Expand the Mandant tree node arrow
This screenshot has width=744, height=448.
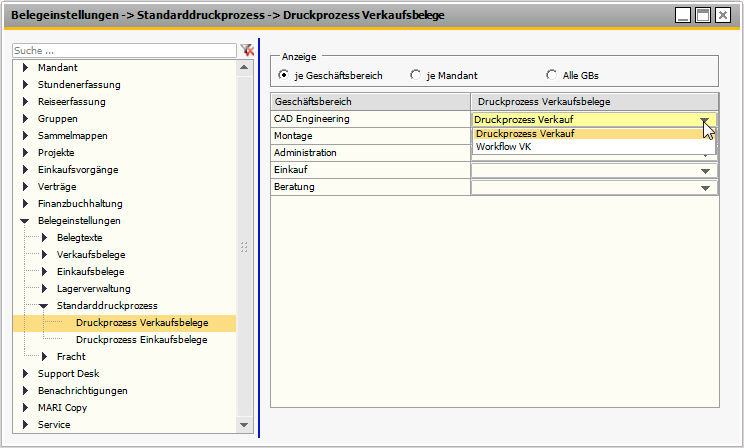pyautogui.click(x=25, y=68)
